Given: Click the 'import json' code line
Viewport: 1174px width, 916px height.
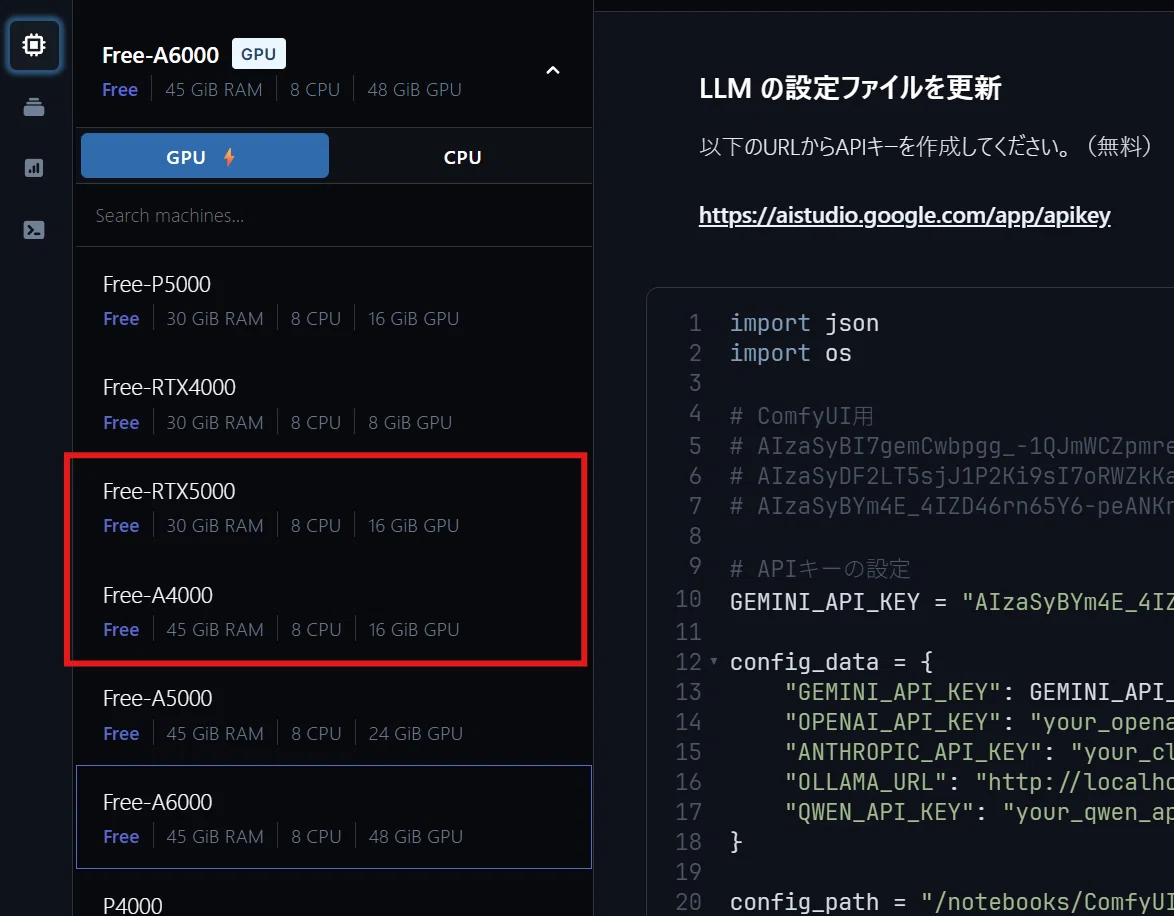Looking at the screenshot, I should pyautogui.click(x=804, y=323).
